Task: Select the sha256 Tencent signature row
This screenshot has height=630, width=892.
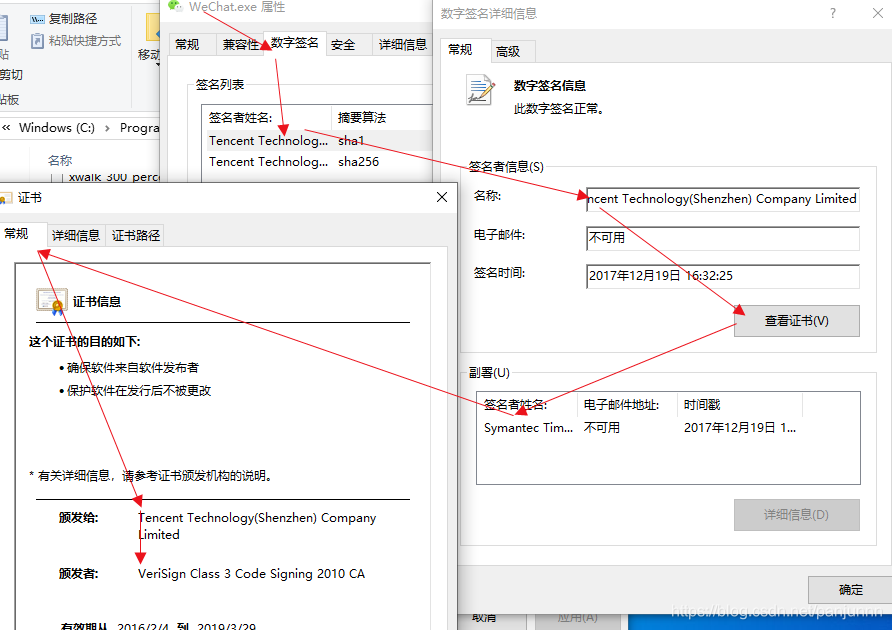Action: [319, 162]
